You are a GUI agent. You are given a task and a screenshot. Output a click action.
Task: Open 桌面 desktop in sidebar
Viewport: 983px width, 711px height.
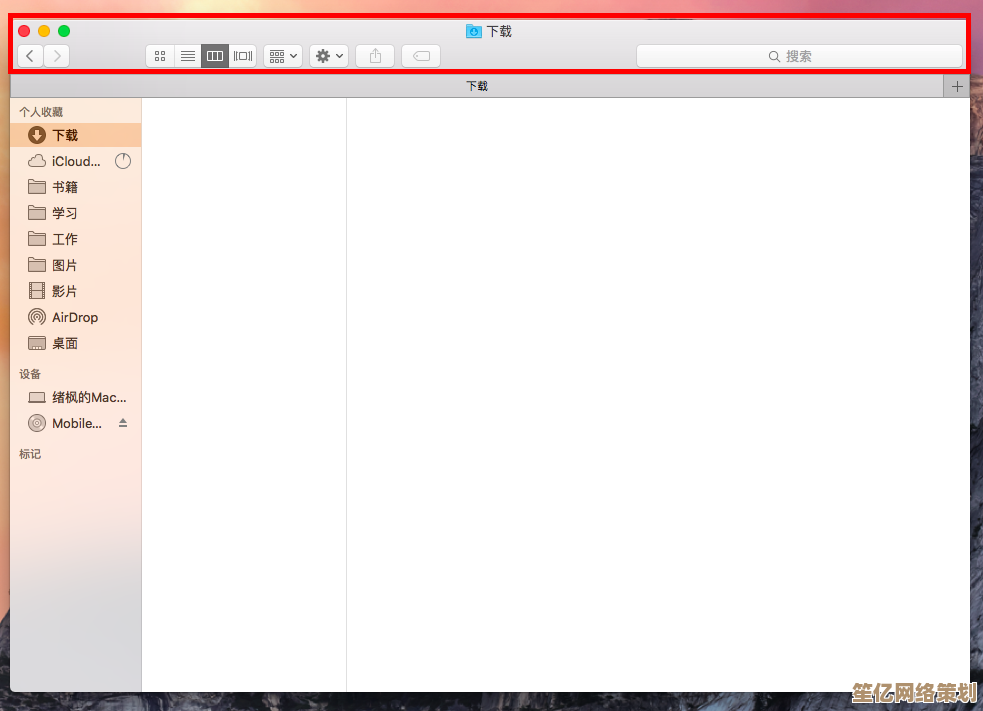pos(65,343)
